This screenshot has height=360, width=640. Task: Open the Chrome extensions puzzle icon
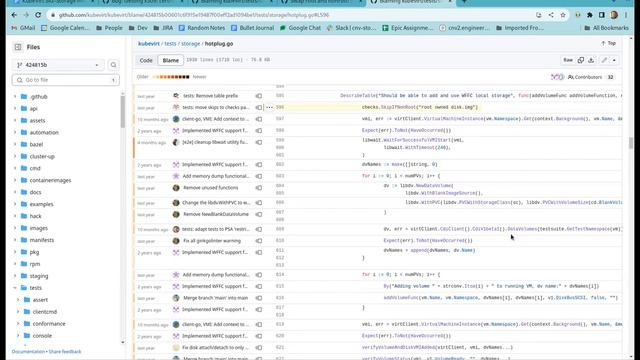tap(589, 15)
